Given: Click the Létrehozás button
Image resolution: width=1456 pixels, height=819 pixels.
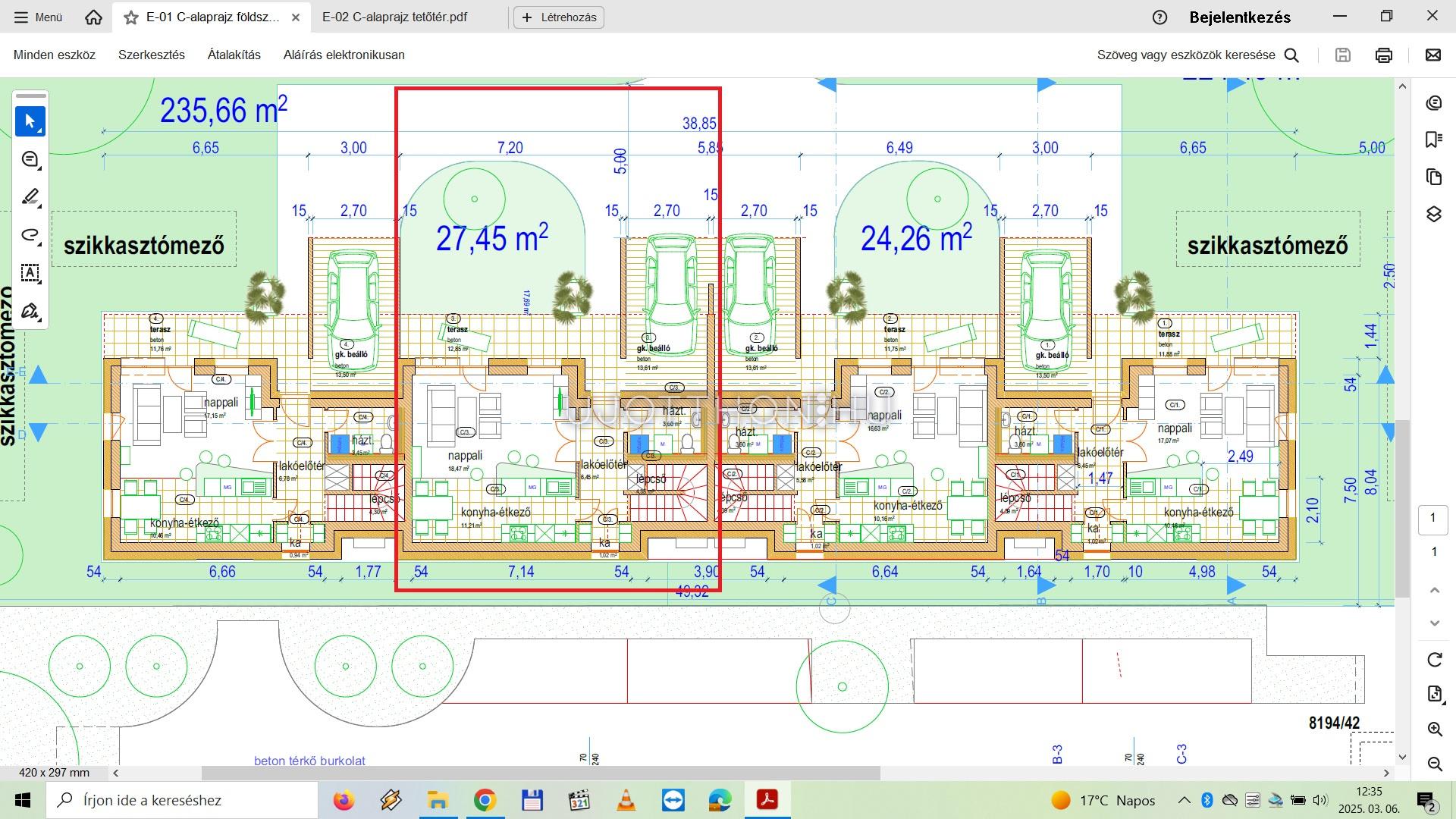Looking at the screenshot, I should point(559,17).
